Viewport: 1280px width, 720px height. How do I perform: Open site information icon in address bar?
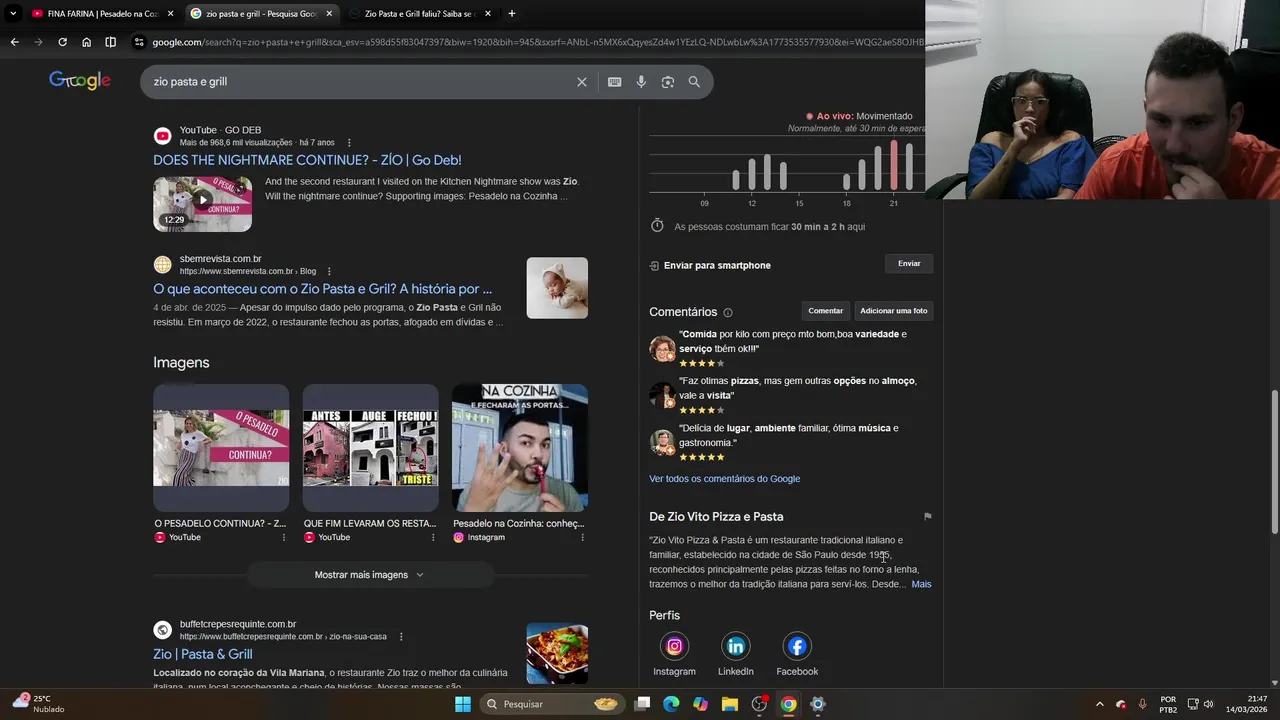[140, 42]
